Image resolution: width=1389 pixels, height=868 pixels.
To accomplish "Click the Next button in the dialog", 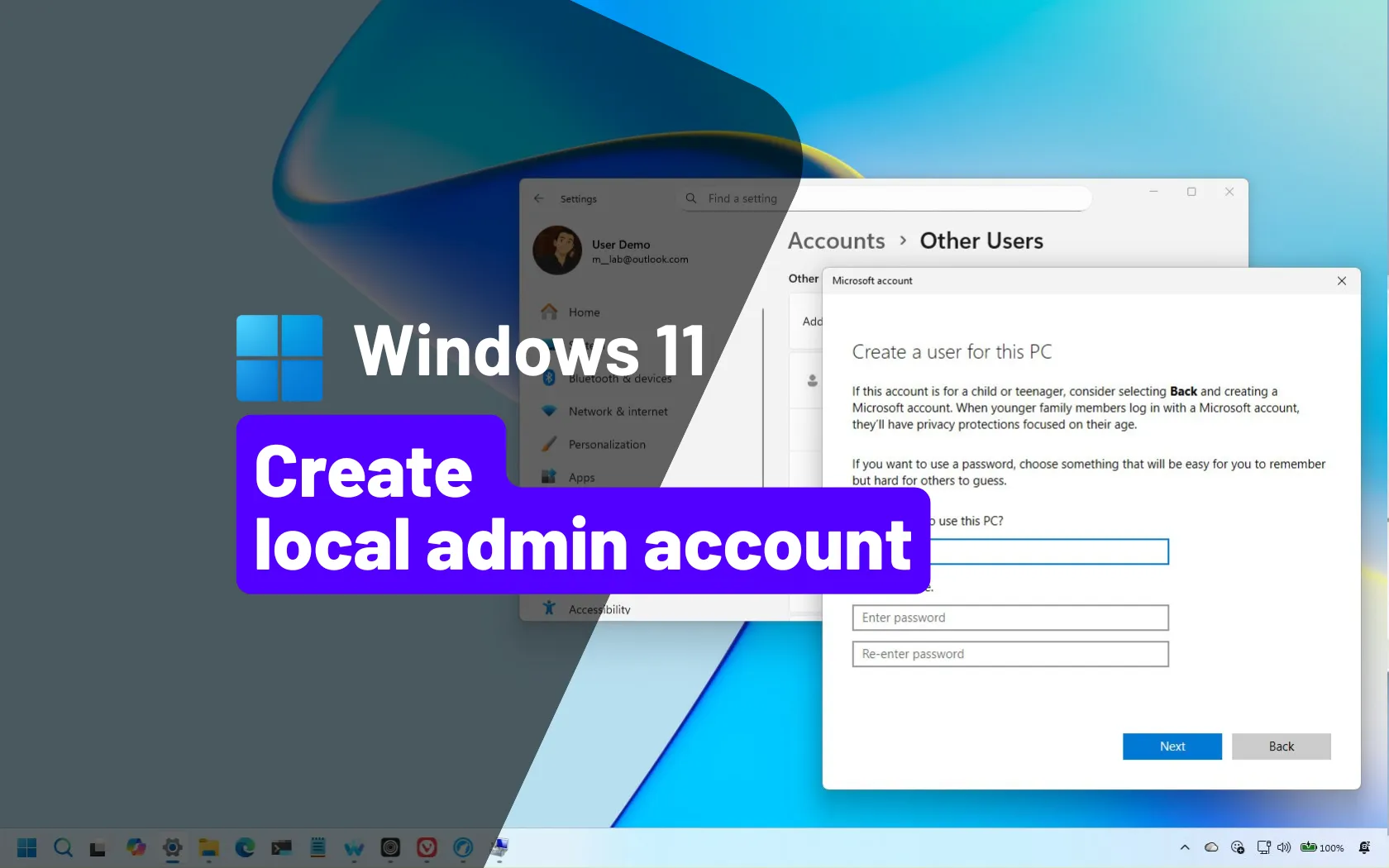I will [1172, 746].
